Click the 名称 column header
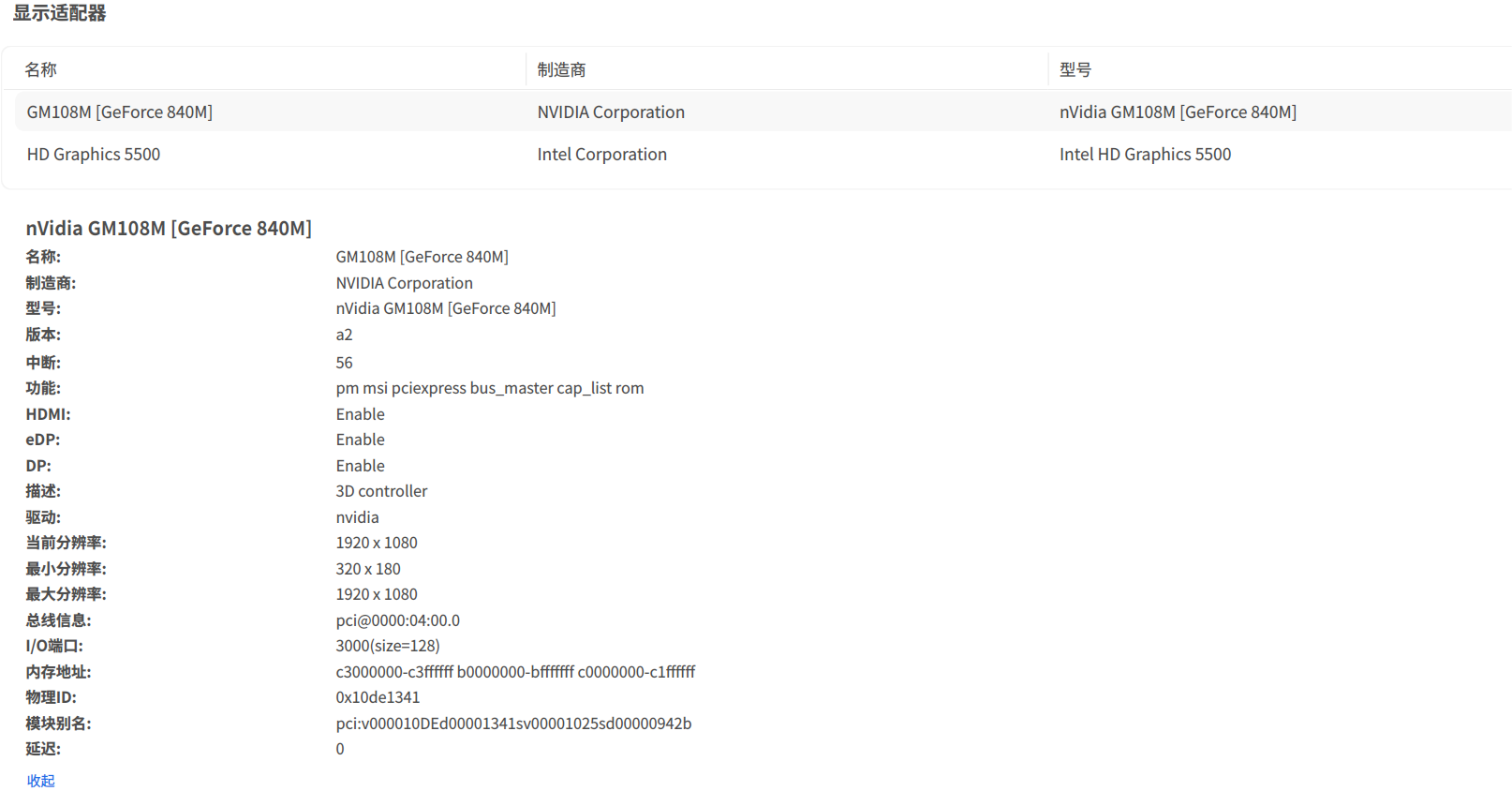This screenshot has height=806, width=1512. 41,70
